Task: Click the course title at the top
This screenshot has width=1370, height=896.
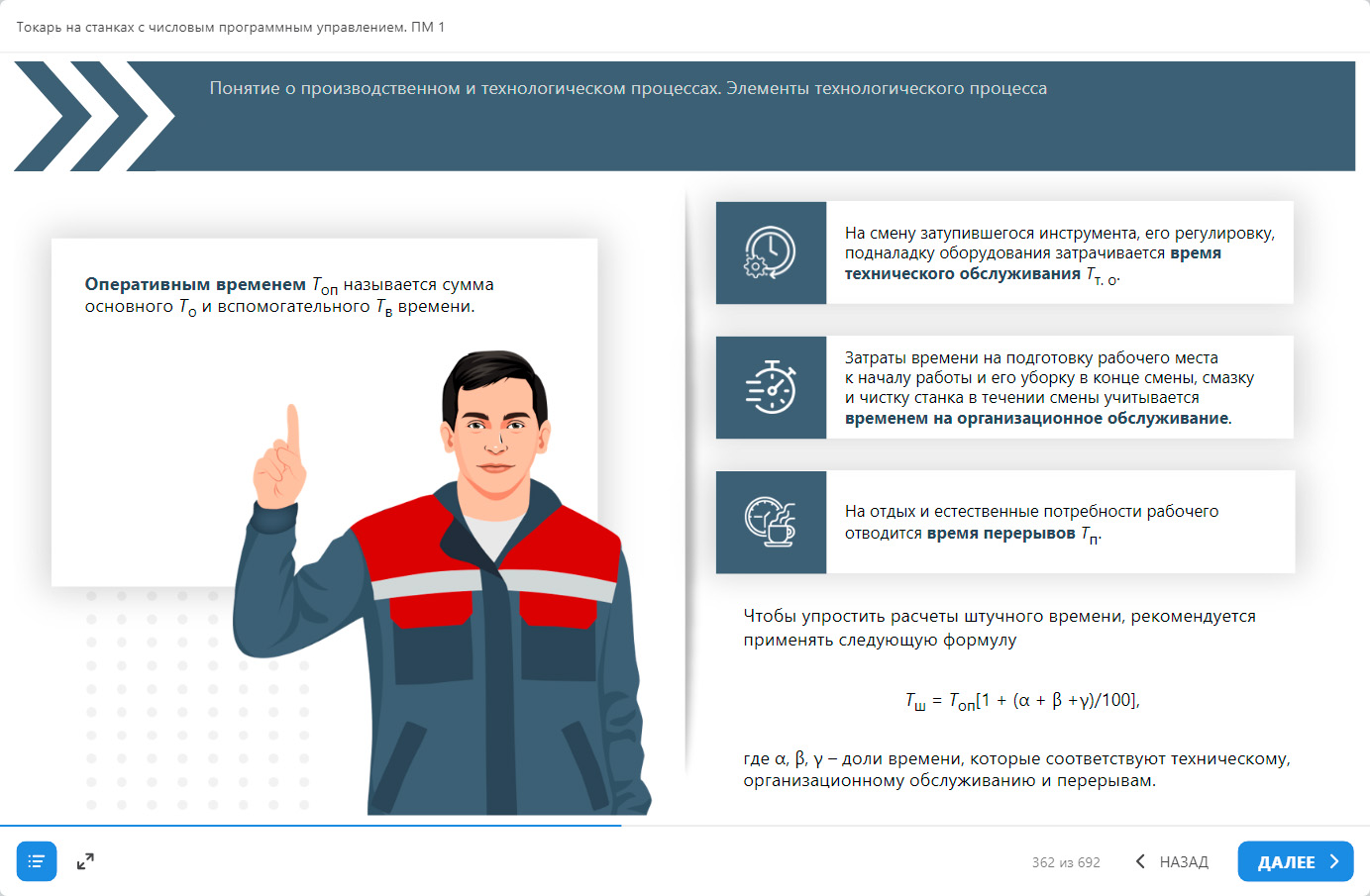Action: pyautogui.click(x=231, y=27)
